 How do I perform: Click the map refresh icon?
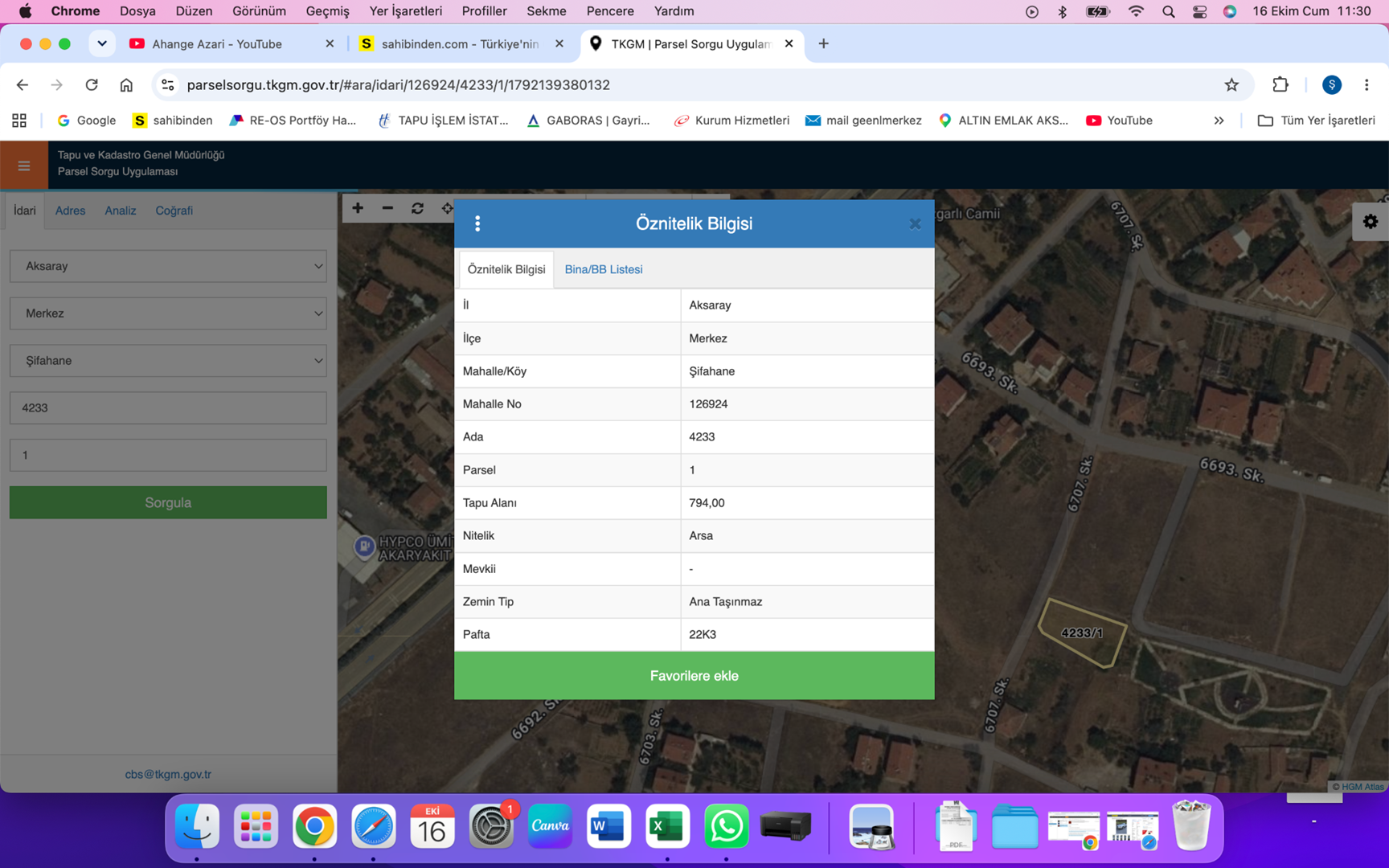(417, 208)
